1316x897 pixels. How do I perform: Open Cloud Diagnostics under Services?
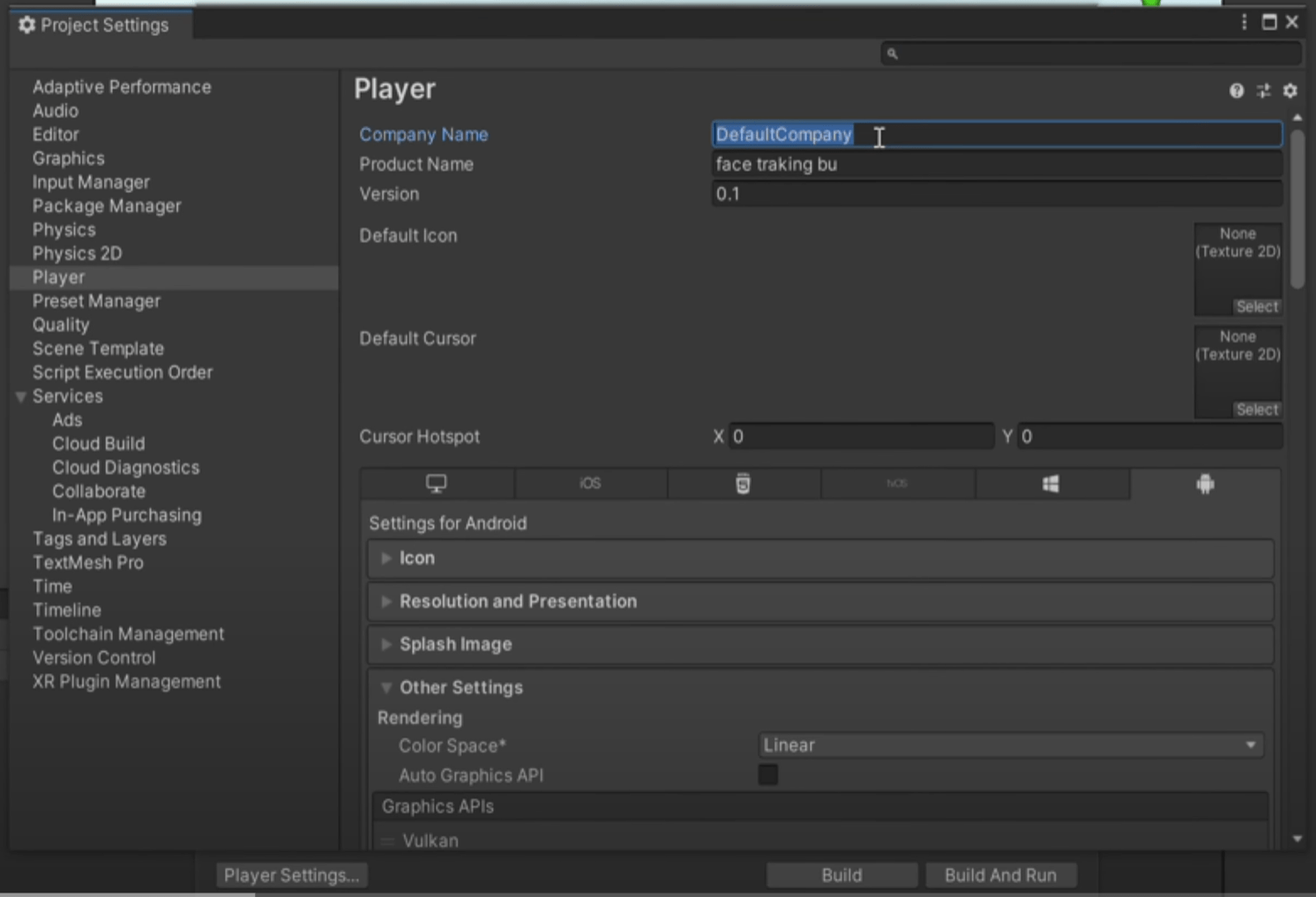(126, 468)
